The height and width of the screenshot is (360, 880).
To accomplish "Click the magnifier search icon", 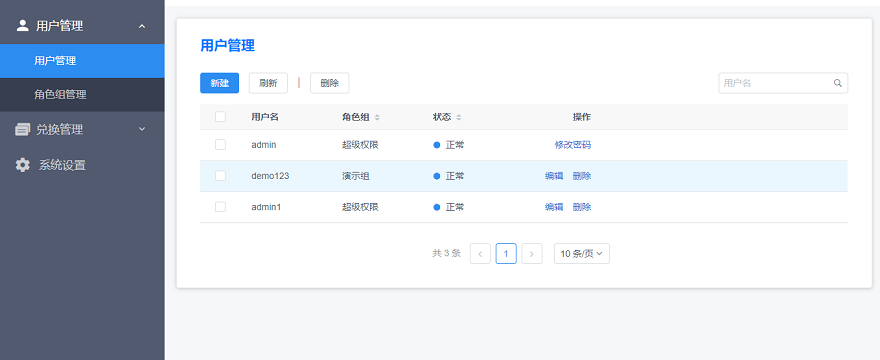I will pyautogui.click(x=837, y=83).
